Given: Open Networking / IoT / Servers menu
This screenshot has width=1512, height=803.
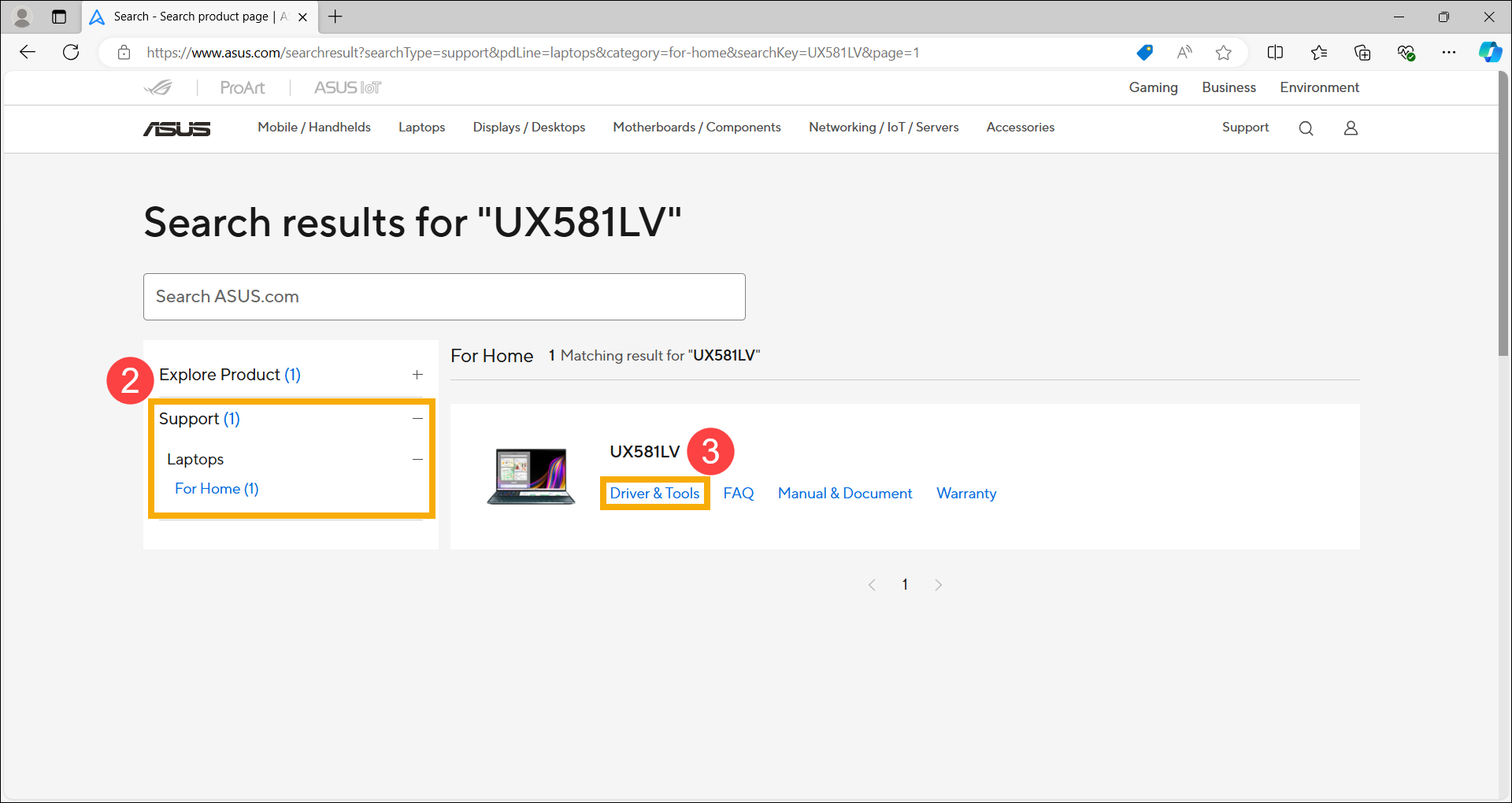Looking at the screenshot, I should [884, 128].
